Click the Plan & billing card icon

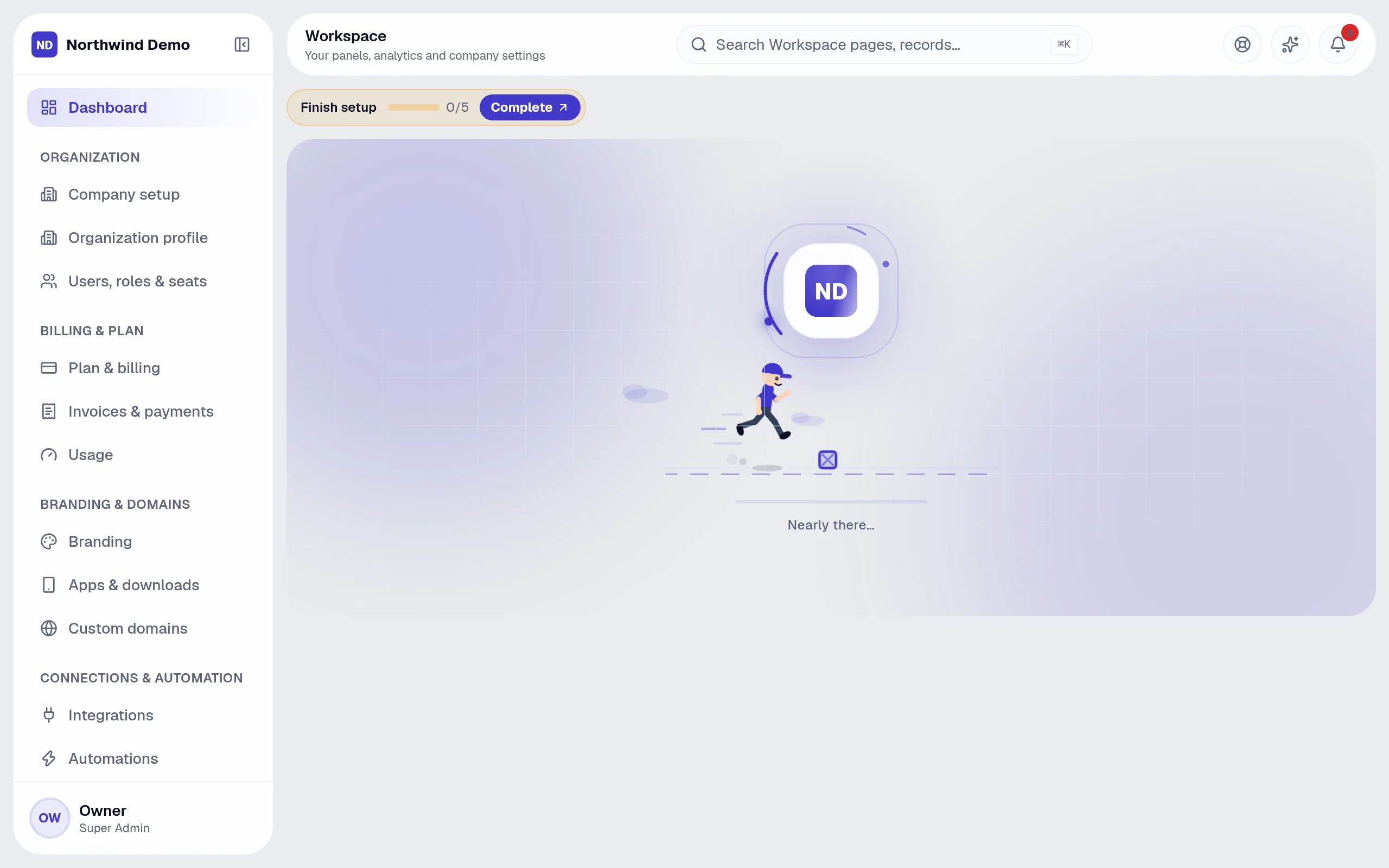coord(49,368)
